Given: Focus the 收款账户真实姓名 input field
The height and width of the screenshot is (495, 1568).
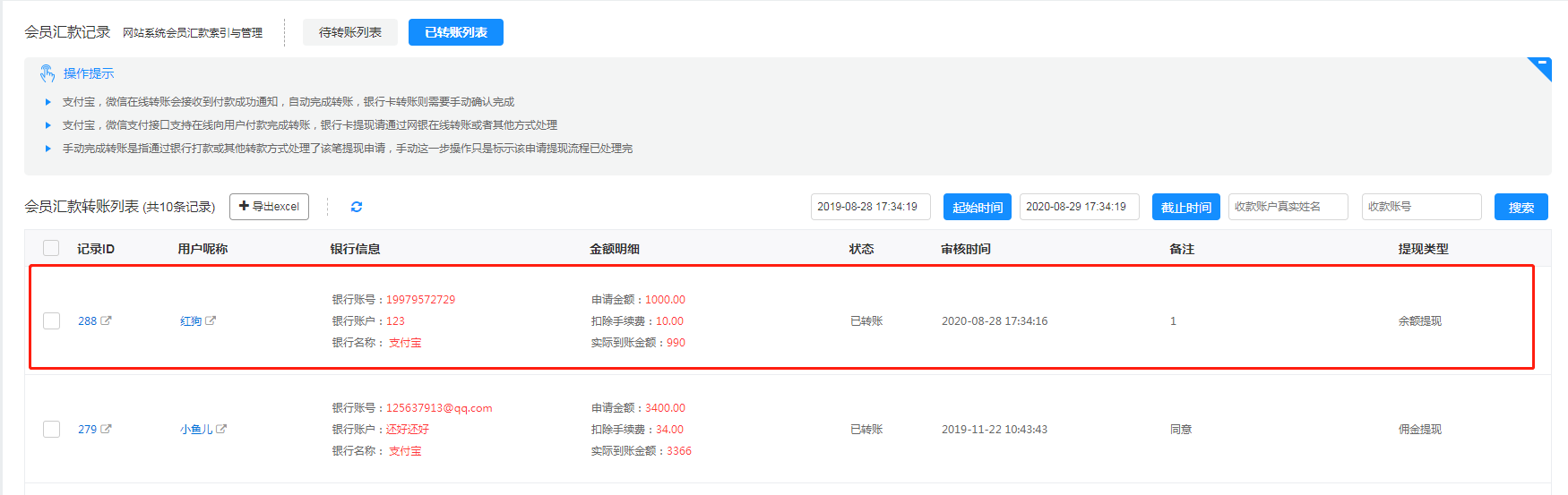Looking at the screenshot, I should (1288, 207).
